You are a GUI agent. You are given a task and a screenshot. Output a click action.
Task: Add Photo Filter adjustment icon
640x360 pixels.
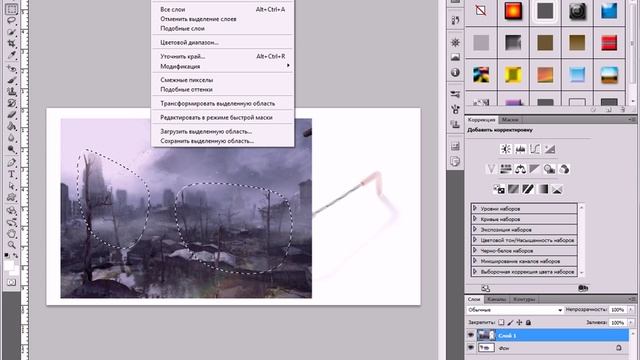549,169
